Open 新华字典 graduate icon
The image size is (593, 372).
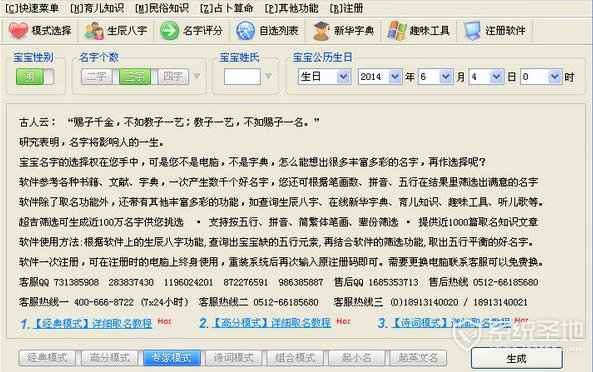321,31
